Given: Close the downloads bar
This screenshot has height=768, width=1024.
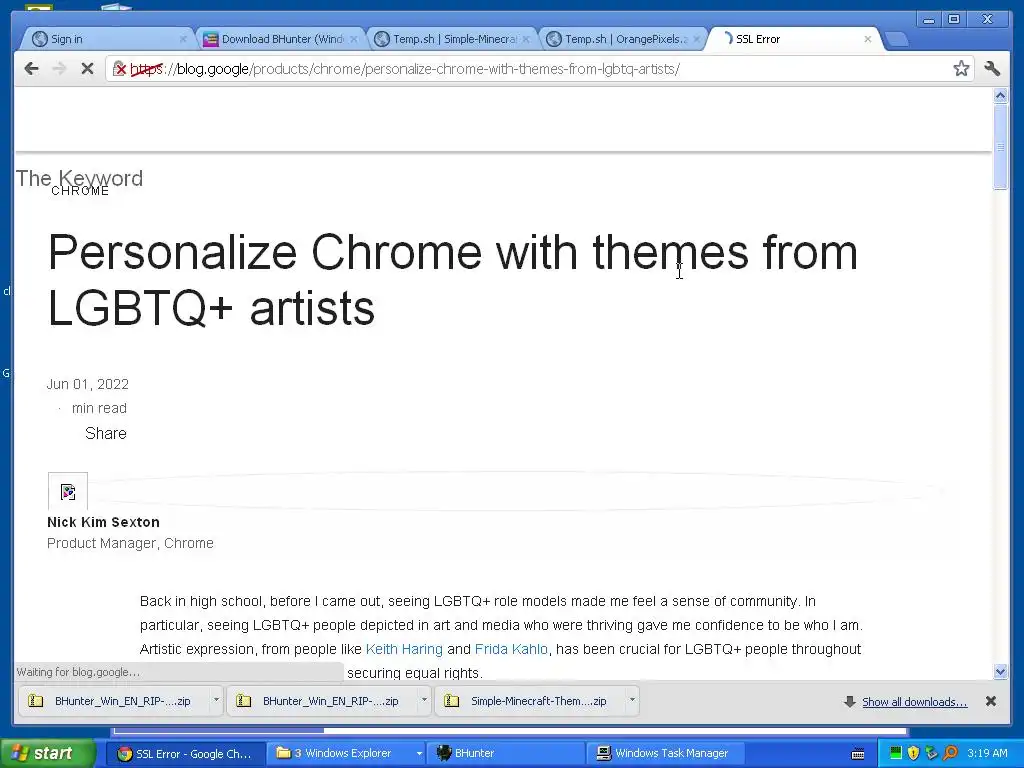Looking at the screenshot, I should [991, 701].
